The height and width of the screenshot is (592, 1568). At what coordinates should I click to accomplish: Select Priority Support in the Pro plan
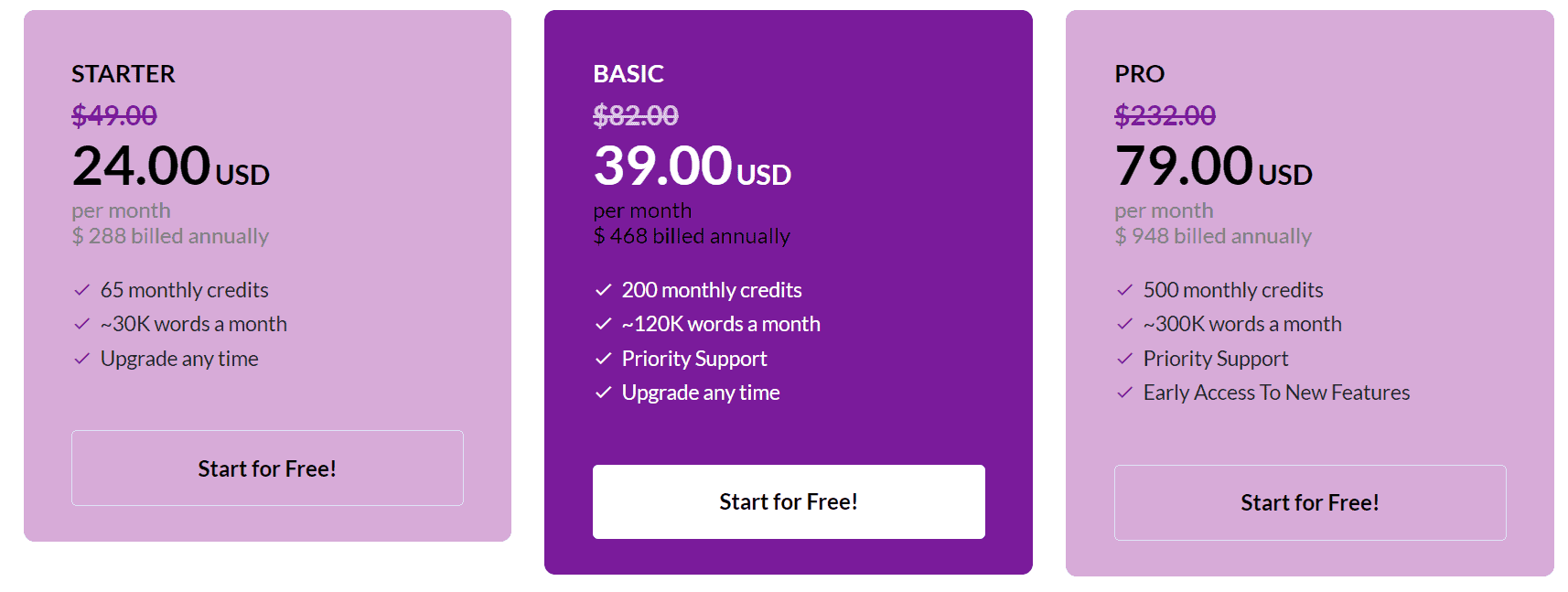(x=1215, y=359)
